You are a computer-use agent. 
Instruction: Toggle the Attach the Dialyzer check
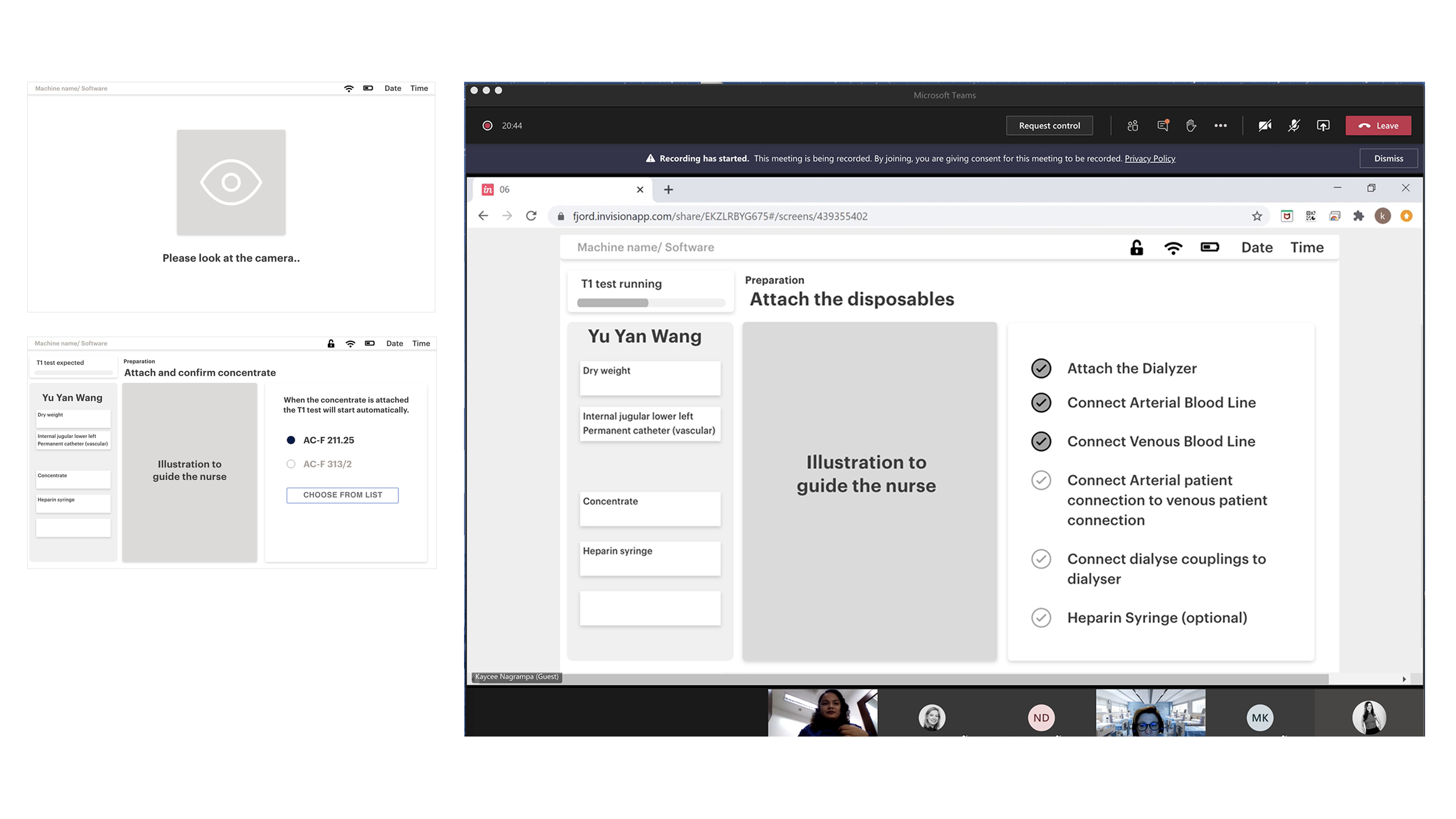point(1041,368)
